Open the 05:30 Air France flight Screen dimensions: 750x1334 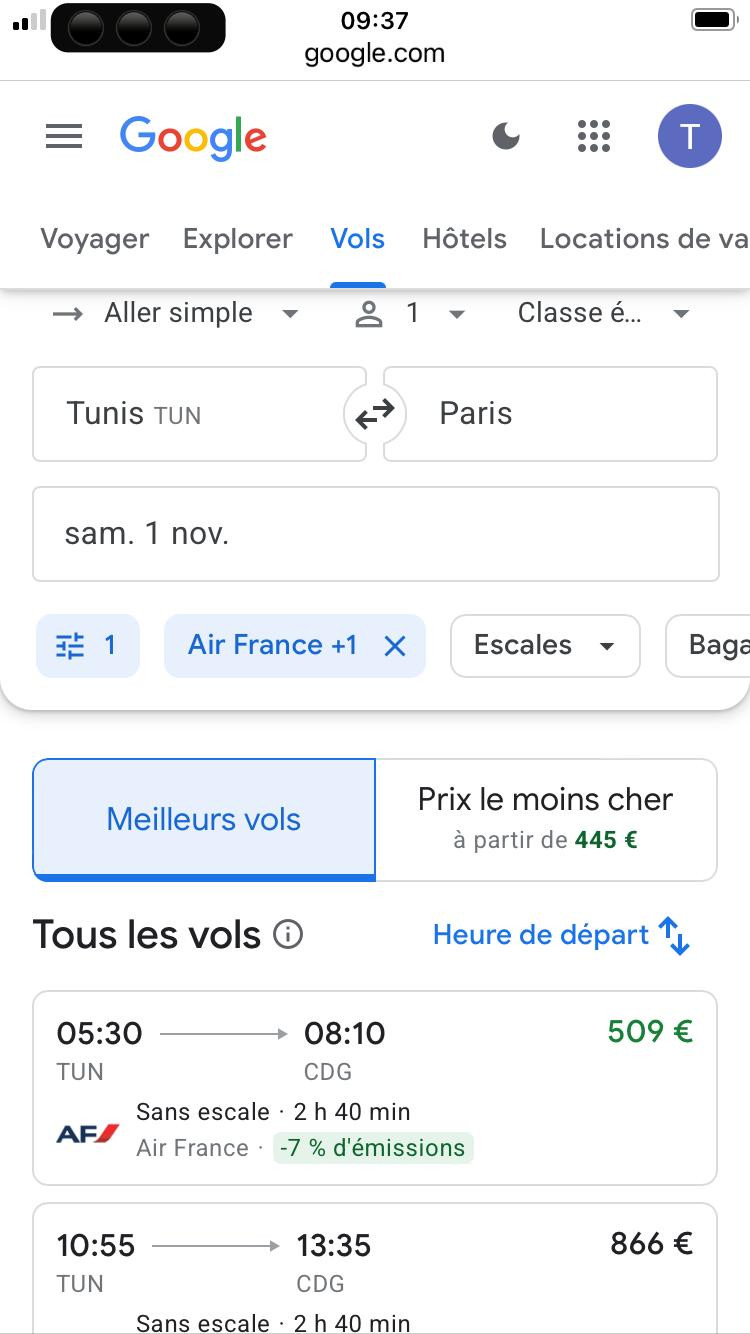click(374, 1087)
